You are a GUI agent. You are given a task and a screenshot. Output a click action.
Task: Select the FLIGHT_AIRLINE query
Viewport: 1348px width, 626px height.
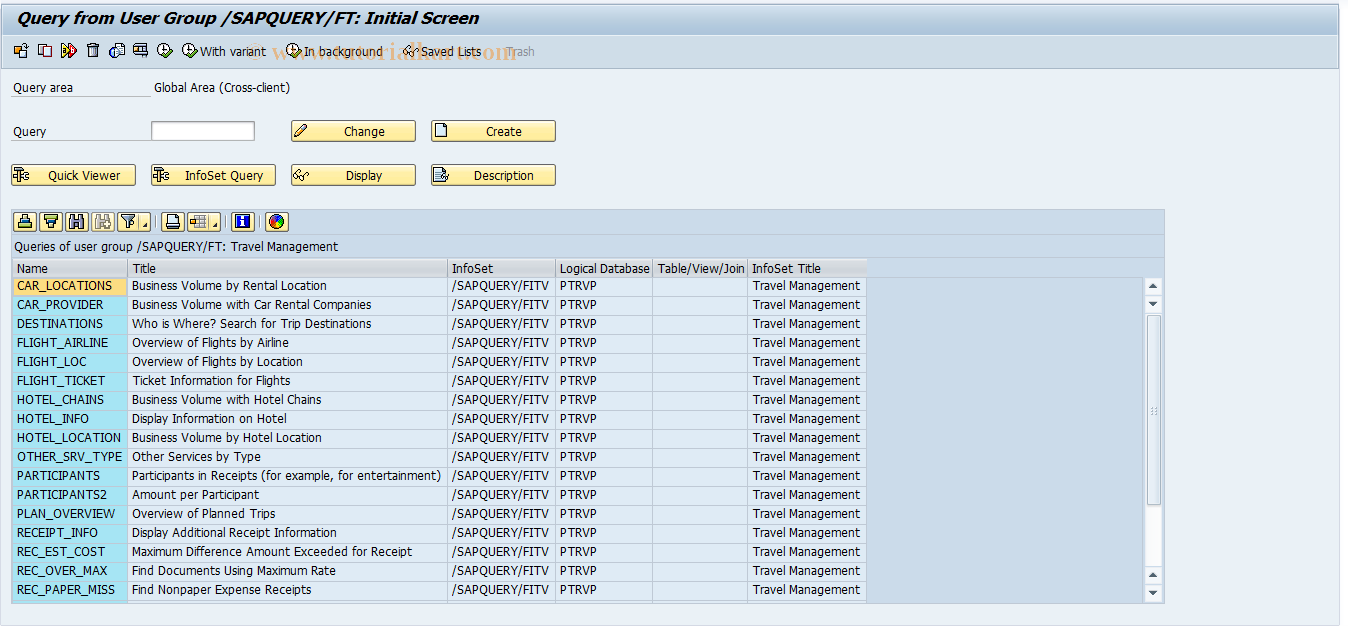point(70,343)
